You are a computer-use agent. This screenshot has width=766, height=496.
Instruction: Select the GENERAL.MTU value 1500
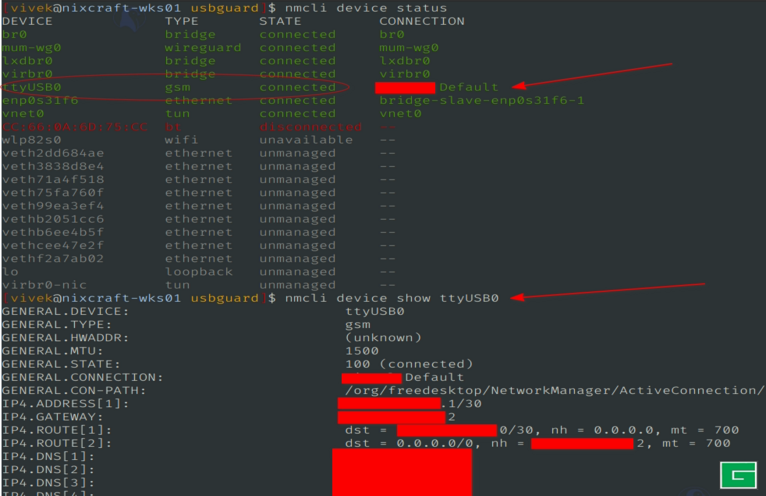(x=361, y=350)
